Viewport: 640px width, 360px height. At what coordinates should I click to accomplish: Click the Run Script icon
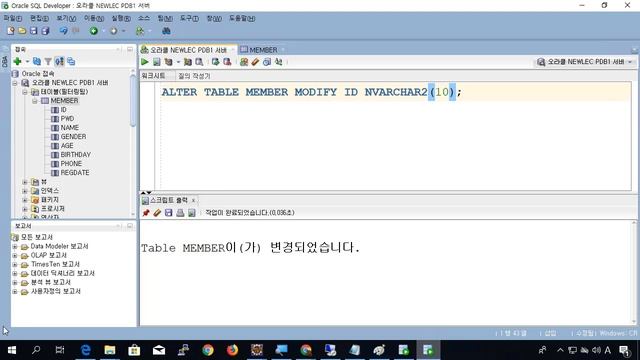click(x=156, y=62)
